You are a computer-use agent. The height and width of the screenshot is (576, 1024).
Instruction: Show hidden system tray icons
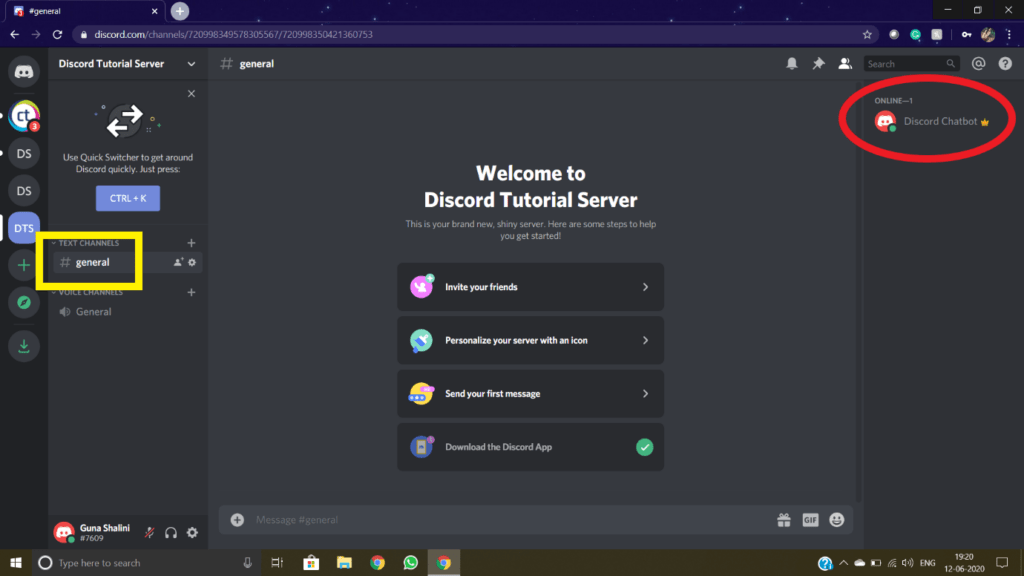point(844,563)
